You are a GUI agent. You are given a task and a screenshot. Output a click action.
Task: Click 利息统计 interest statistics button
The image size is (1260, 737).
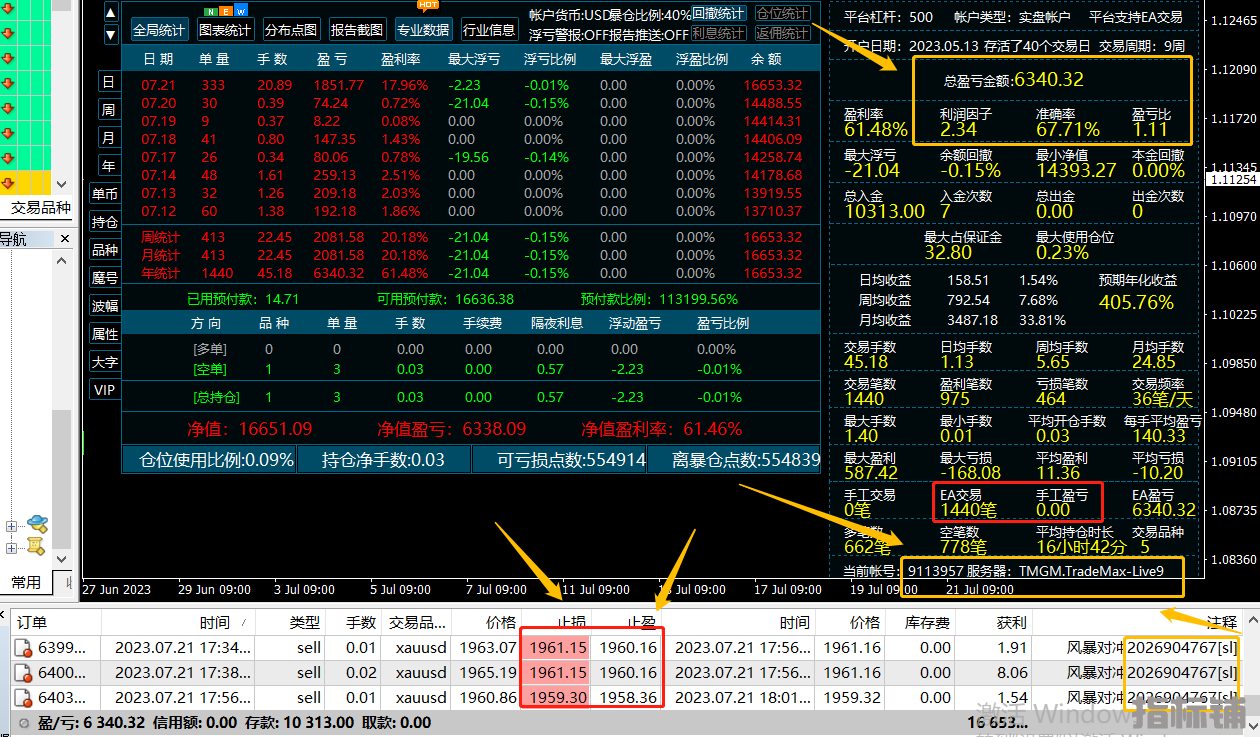(x=719, y=33)
